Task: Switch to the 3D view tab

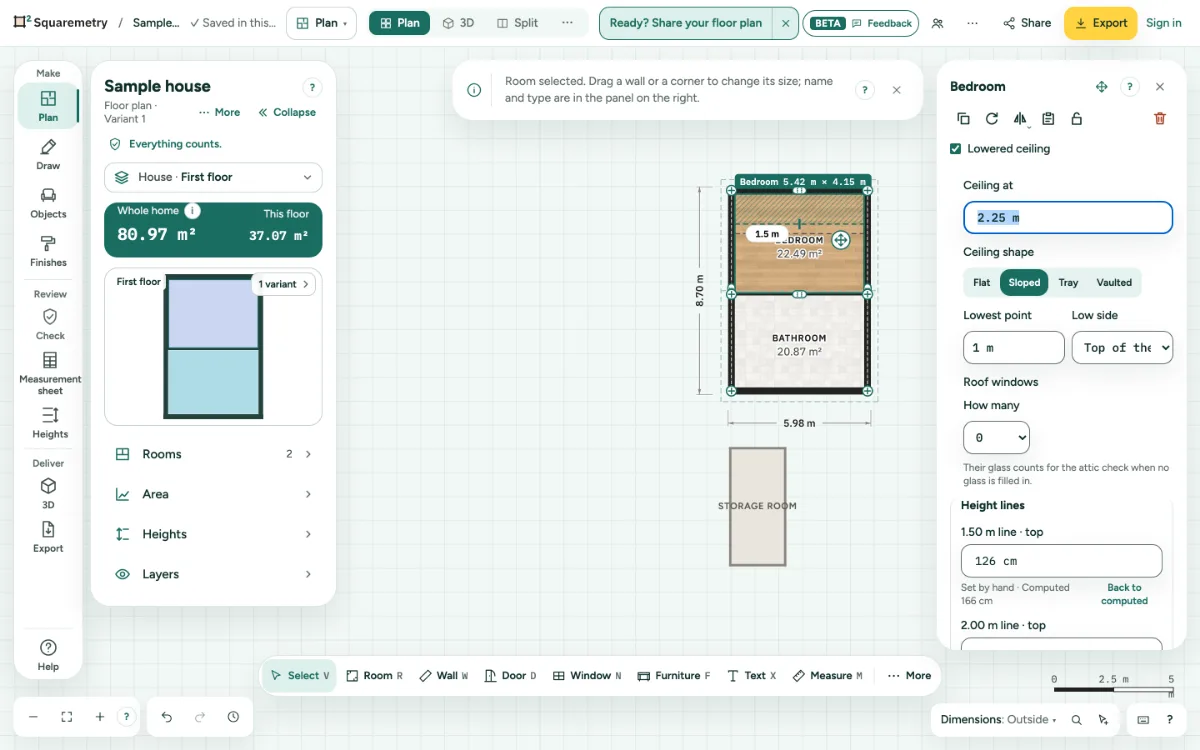Action: point(458,23)
